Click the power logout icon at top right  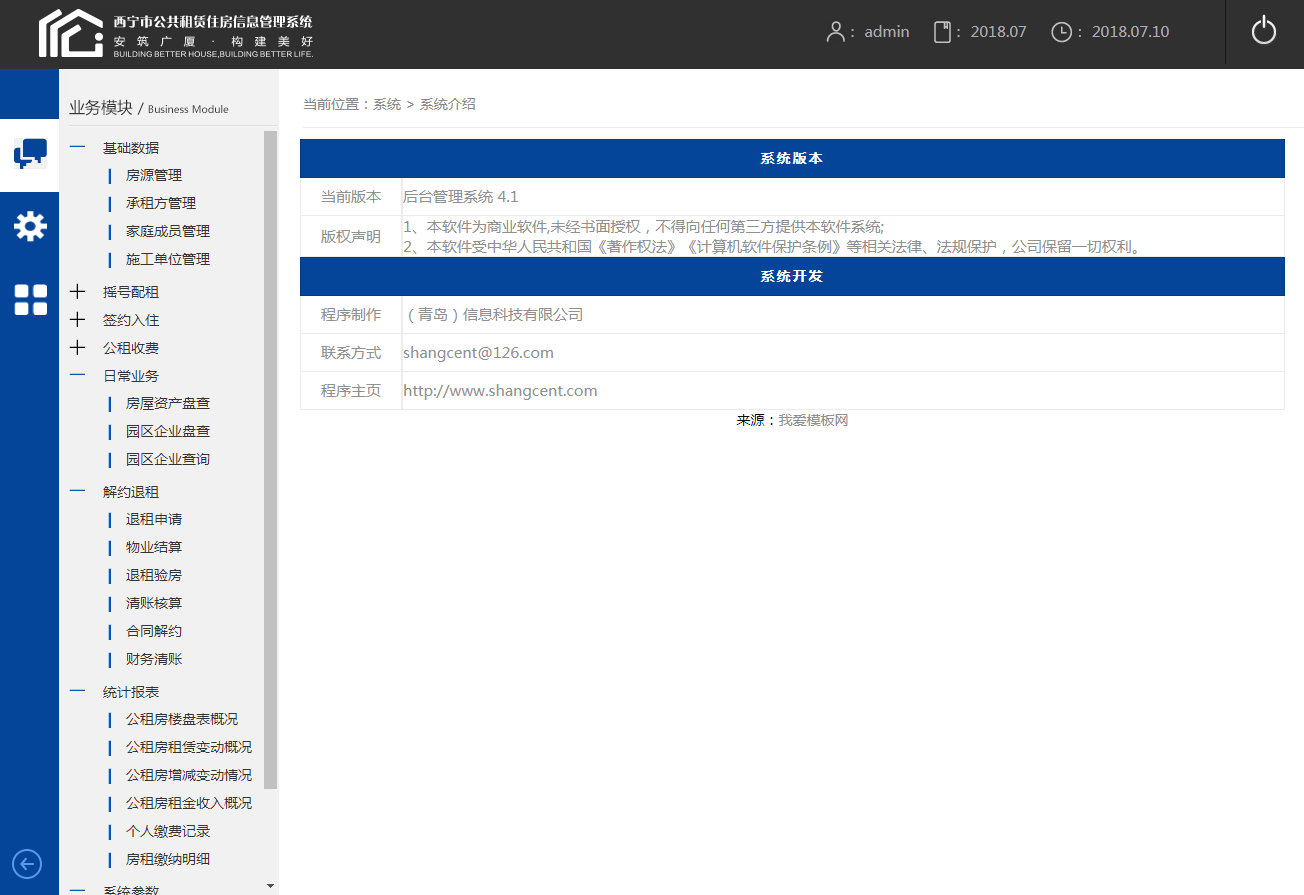tap(1263, 31)
